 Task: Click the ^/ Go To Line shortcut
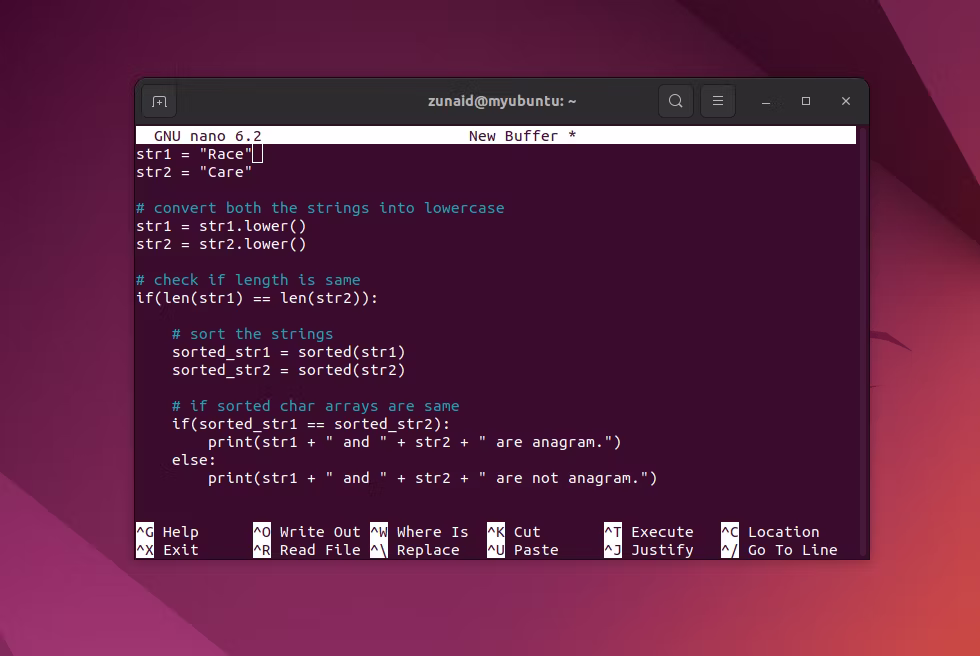779,550
